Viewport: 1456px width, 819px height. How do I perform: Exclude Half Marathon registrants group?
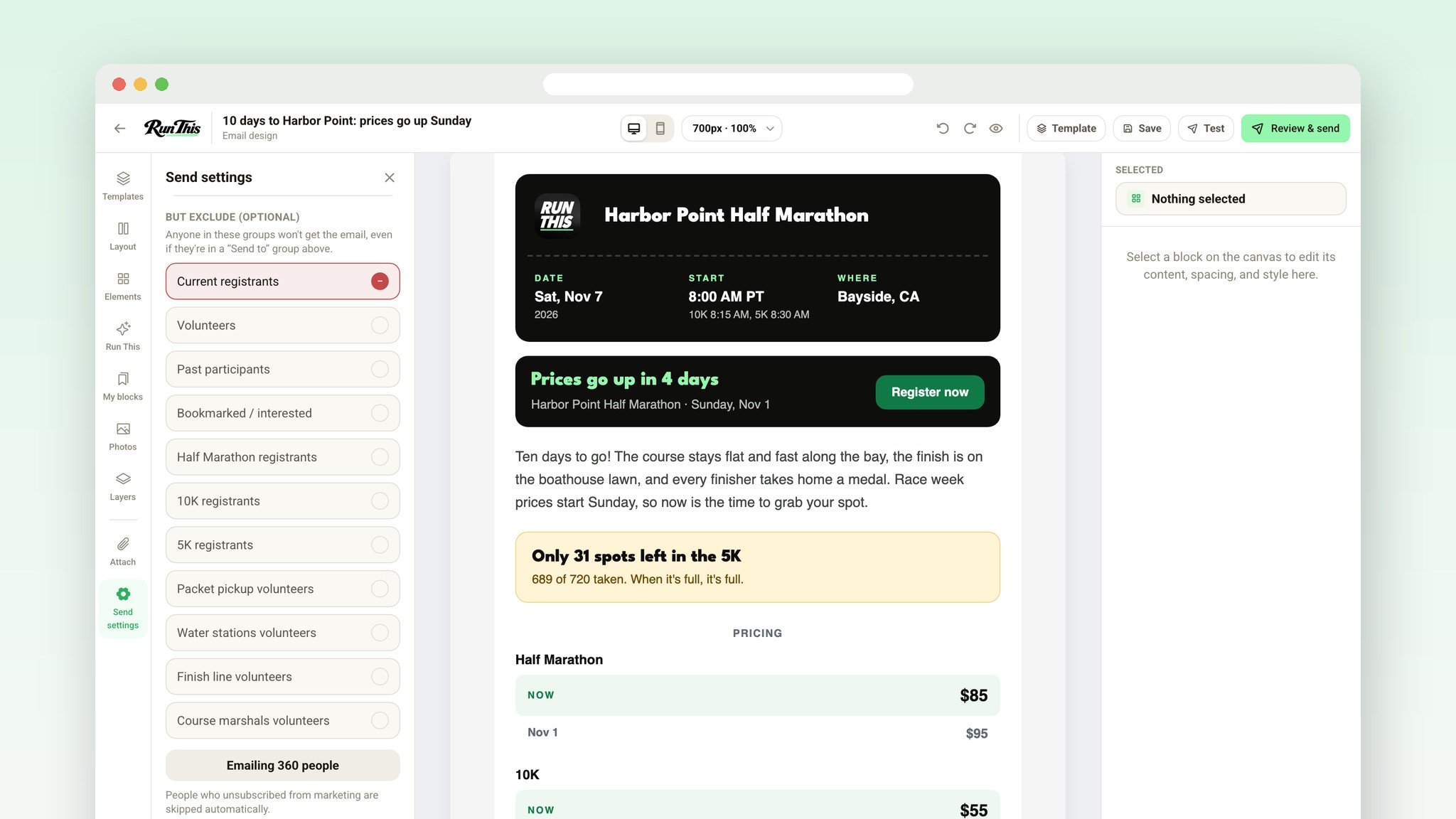coord(283,457)
